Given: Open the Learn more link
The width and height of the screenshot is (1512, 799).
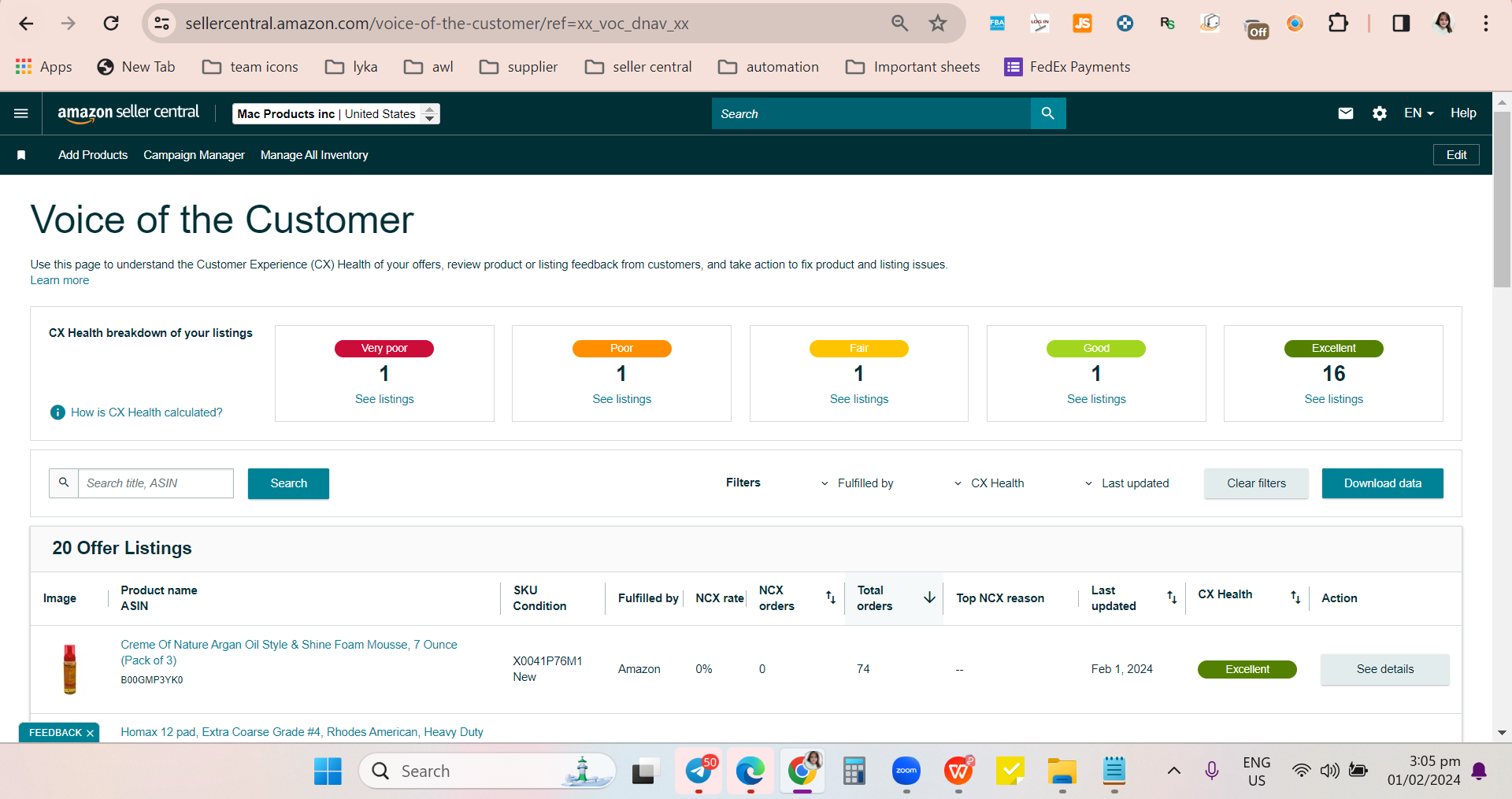Looking at the screenshot, I should pyautogui.click(x=60, y=280).
